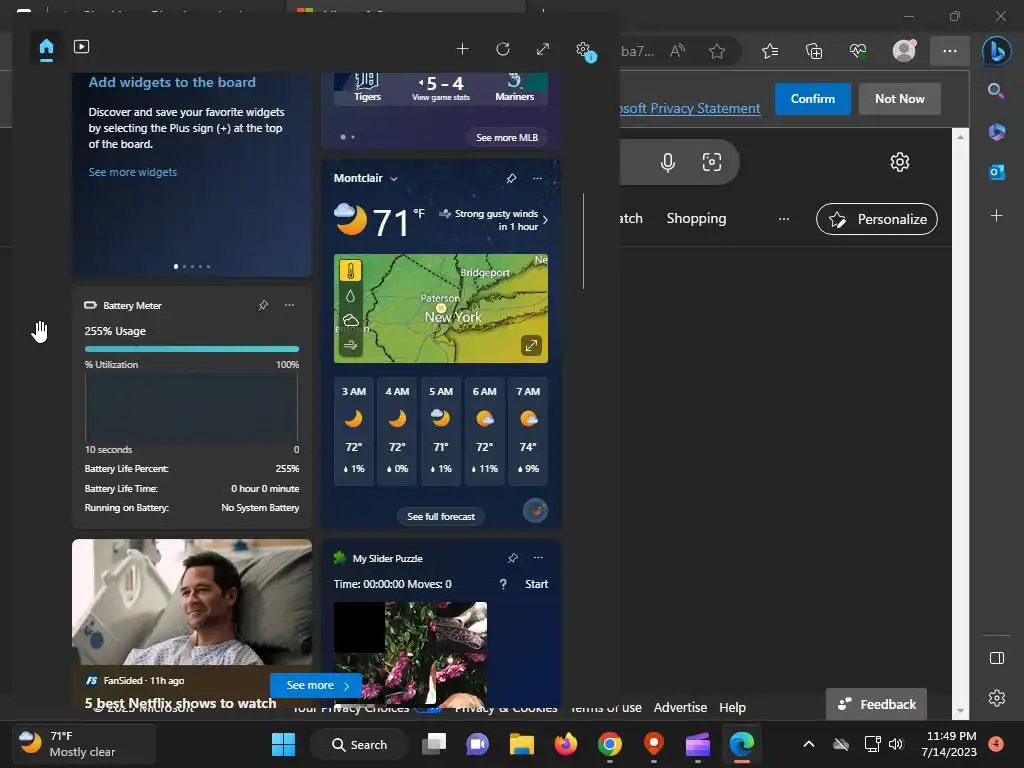Click the View game stats link
The height and width of the screenshot is (768, 1024).
pos(441,97)
